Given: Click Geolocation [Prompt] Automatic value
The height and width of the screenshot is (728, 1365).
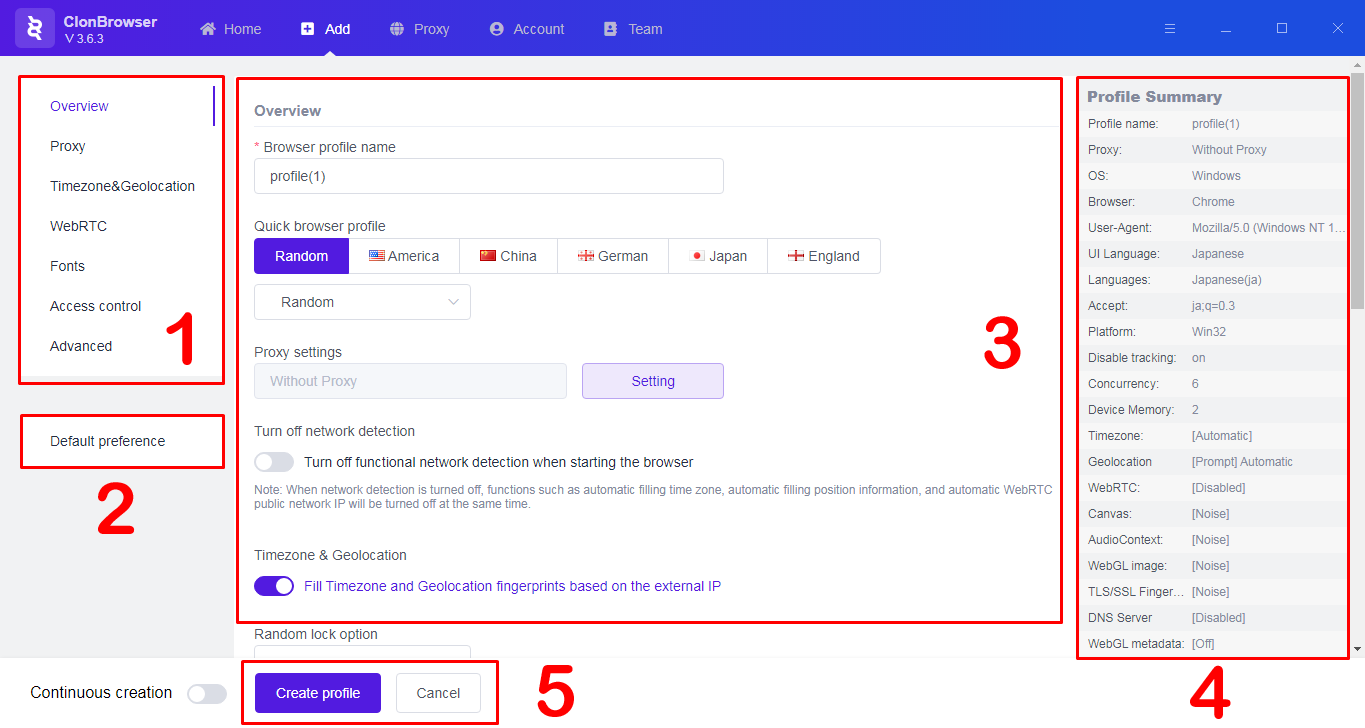Looking at the screenshot, I should click(x=1242, y=462).
